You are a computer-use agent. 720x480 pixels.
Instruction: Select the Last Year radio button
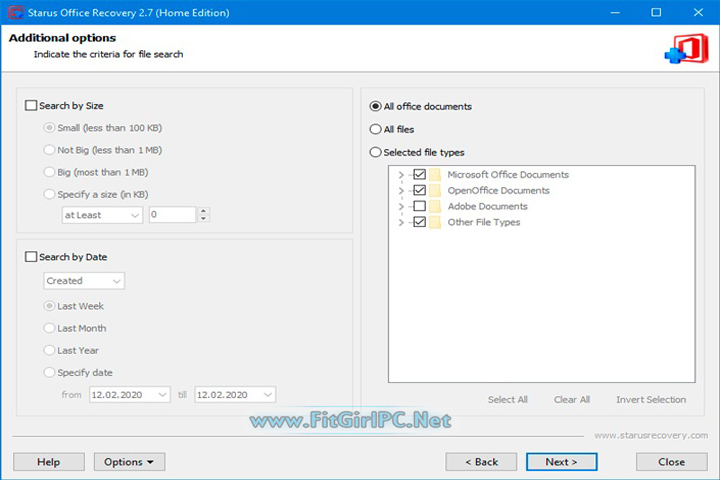(x=49, y=350)
